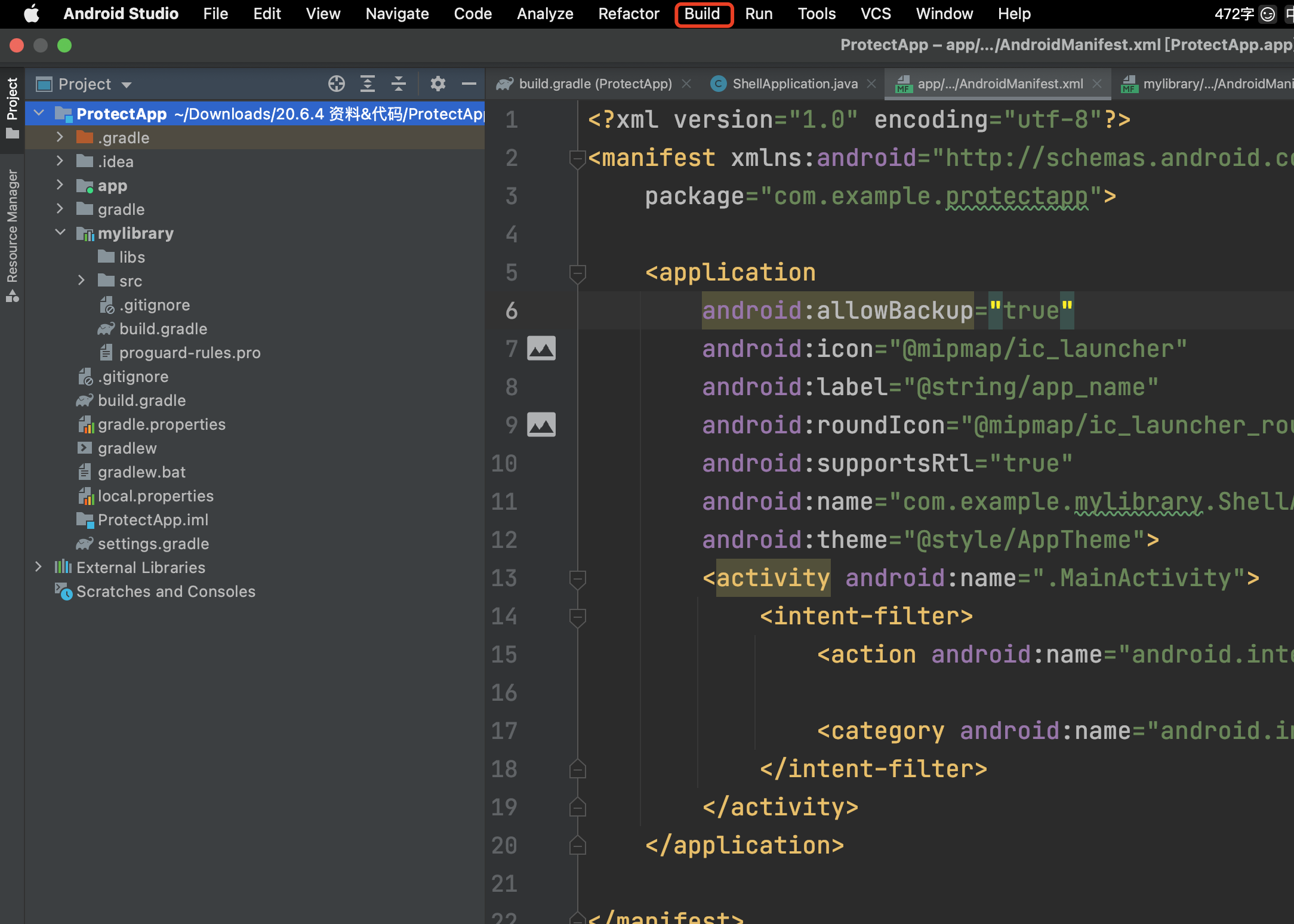Hide the Project panel with minus icon
Screen dimensions: 1294x924
coord(469,84)
